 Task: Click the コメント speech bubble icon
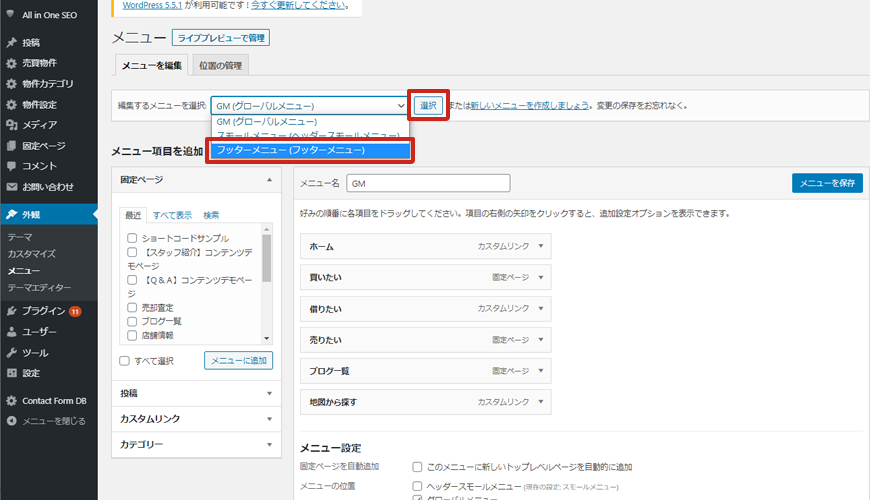(x=11, y=166)
